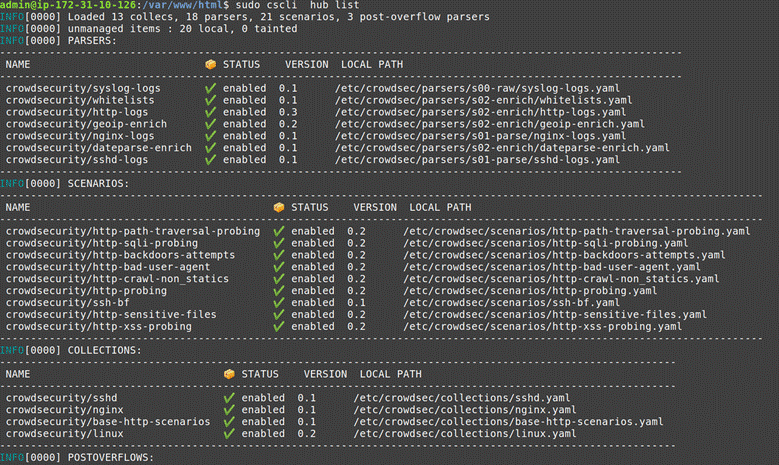Click the 'crowdsecurity/base-http-scenarios' collection name
This screenshot has height=465, width=779.
click(x=108, y=422)
